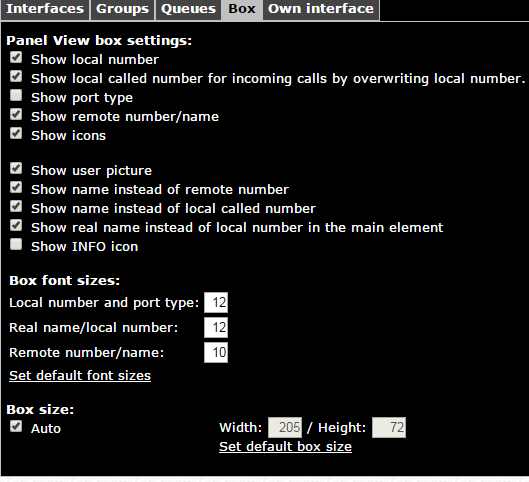Image resolution: width=529 pixels, height=482 pixels.
Task: Switch to the Interfaces tab
Action: pyautogui.click(x=45, y=9)
